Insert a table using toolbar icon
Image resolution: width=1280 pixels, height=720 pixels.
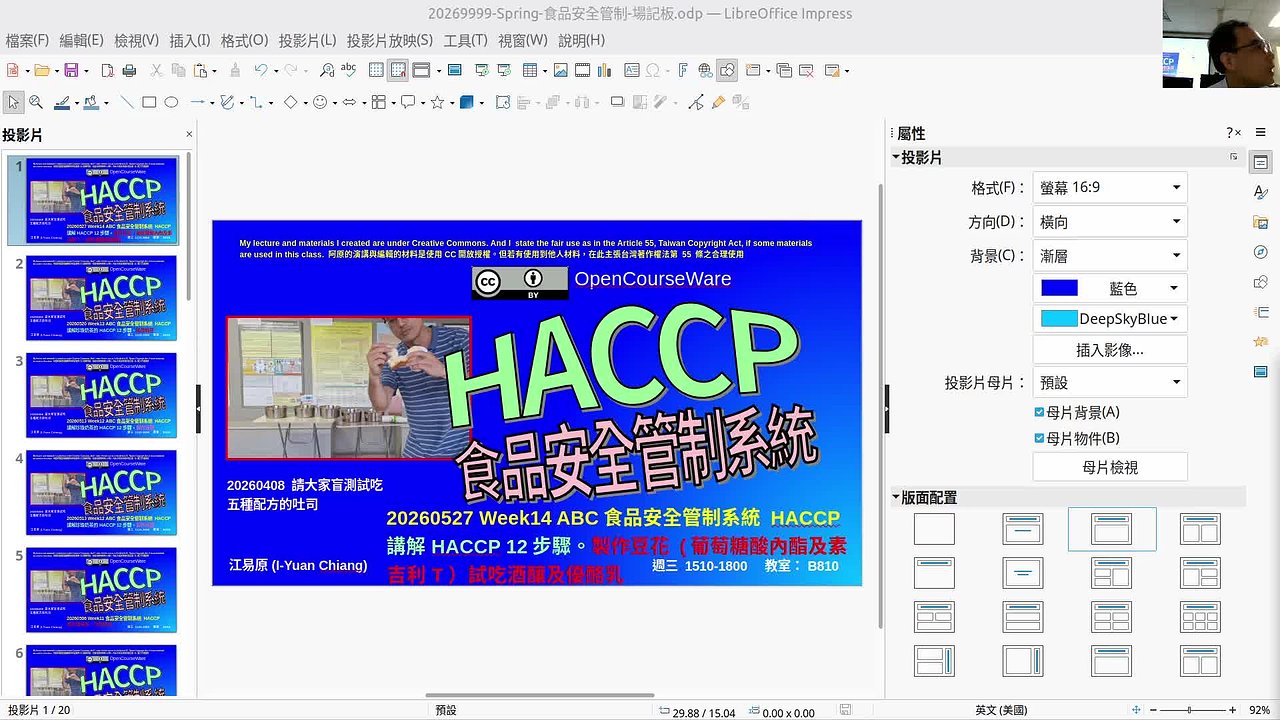point(530,70)
